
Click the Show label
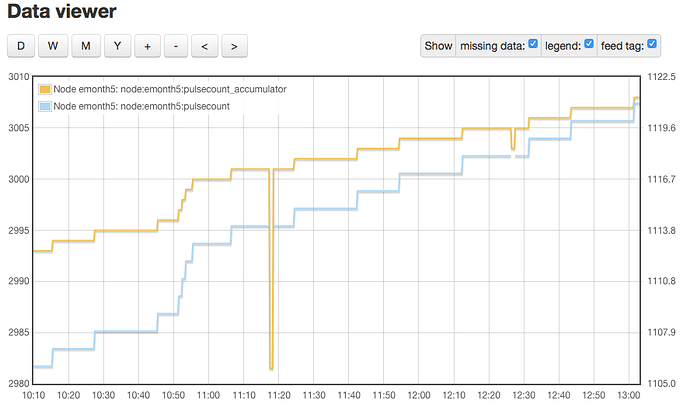[438, 46]
